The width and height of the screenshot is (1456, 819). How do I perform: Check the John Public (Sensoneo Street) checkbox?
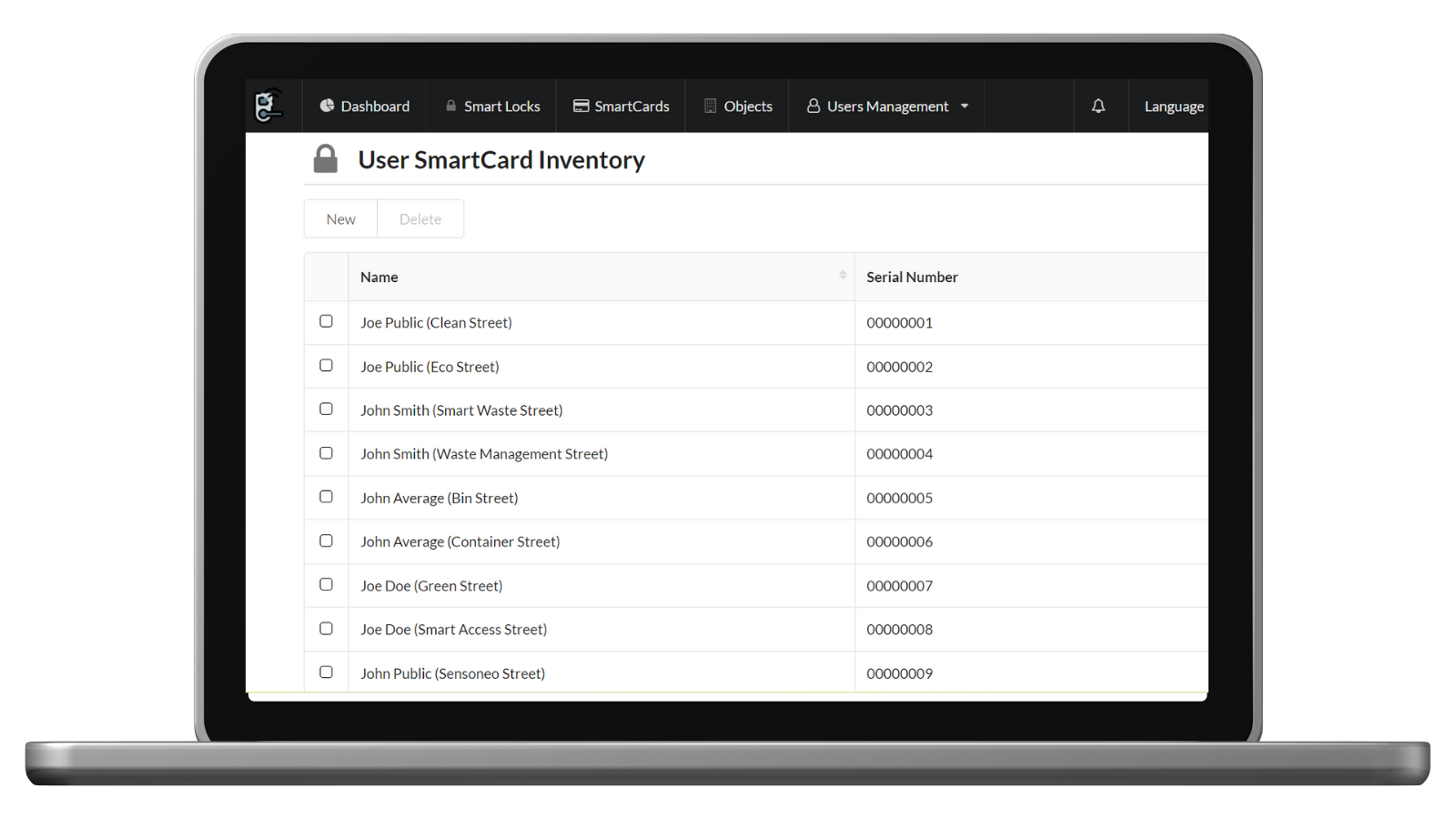click(326, 672)
